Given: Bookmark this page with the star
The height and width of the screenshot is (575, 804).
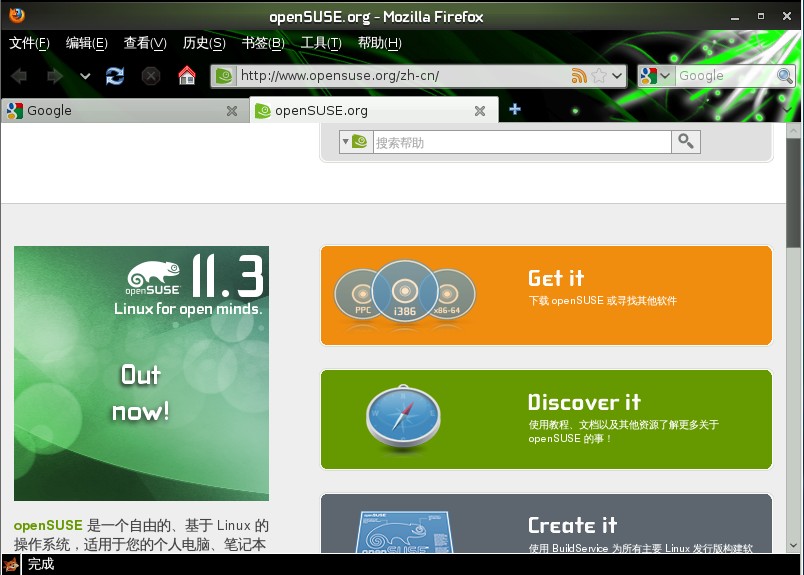Looking at the screenshot, I should tap(598, 76).
